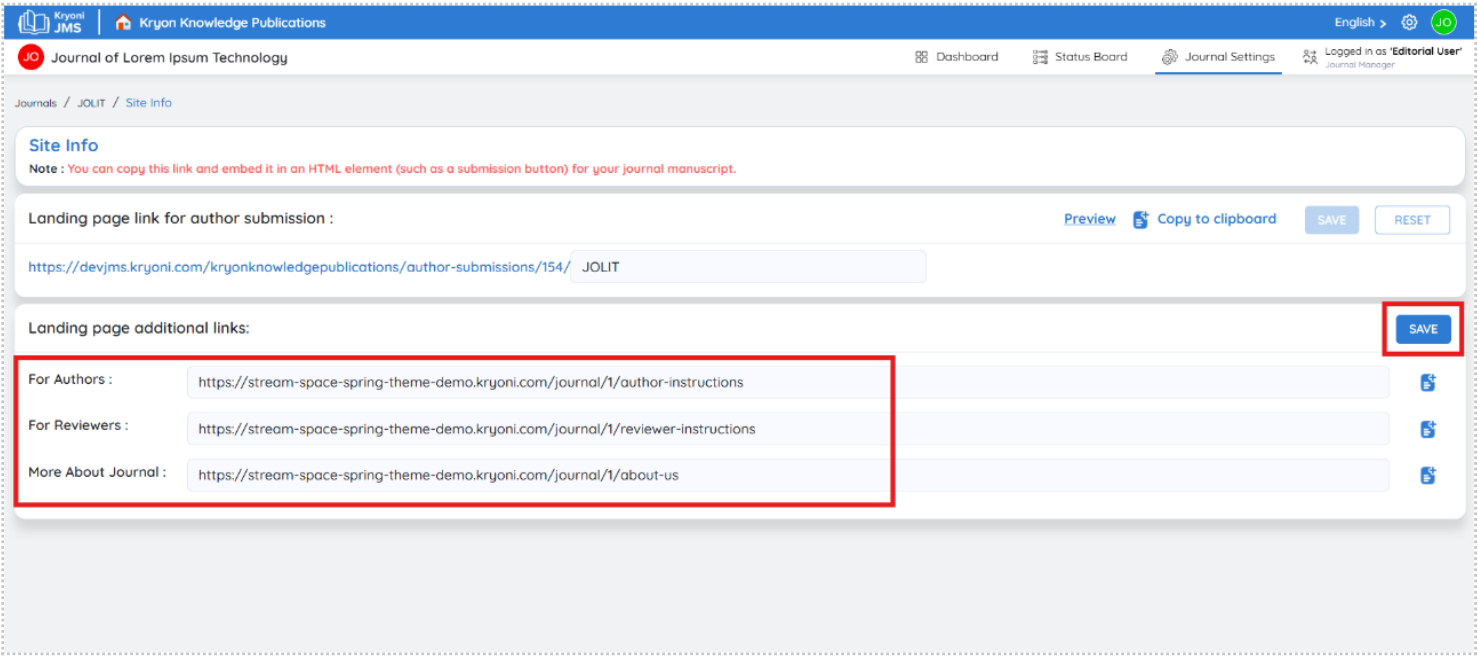Go to Journals in the breadcrumb
The image size is (1478, 657).
[36, 103]
